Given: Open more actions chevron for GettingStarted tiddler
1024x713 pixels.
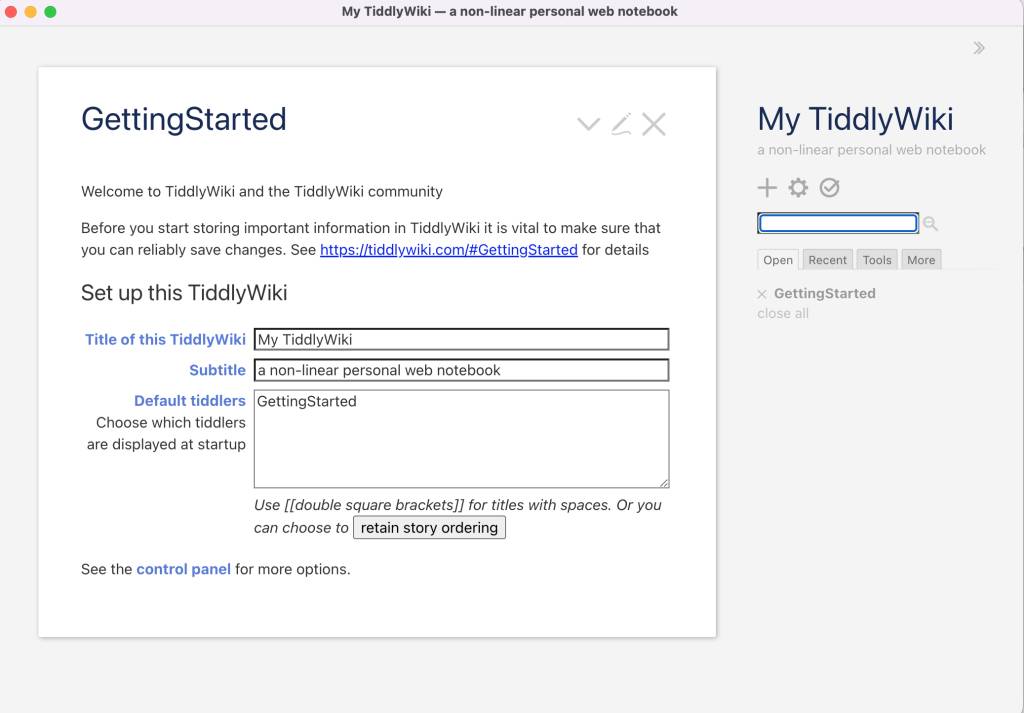Looking at the screenshot, I should [588, 123].
